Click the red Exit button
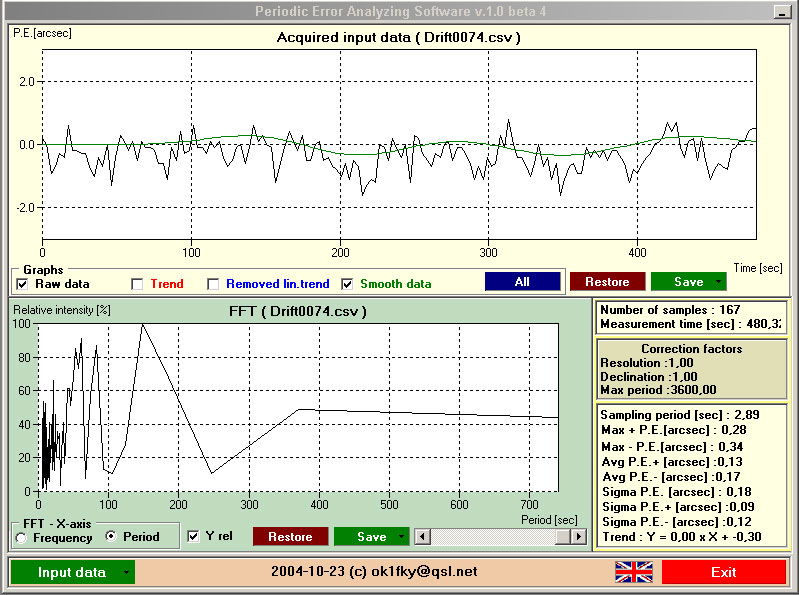 (724, 572)
